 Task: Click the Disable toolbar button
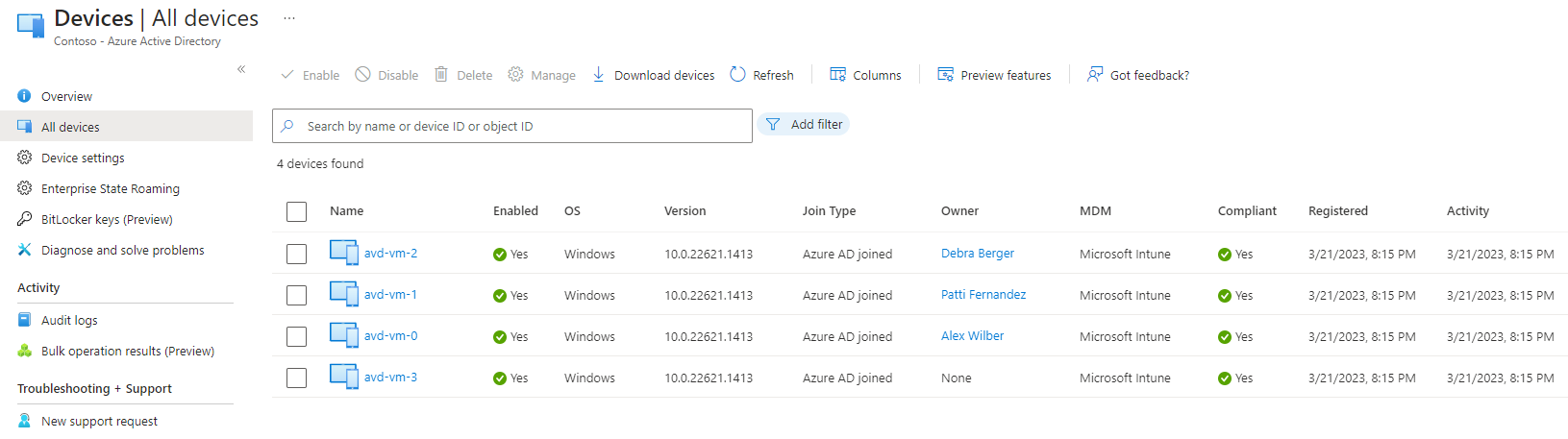point(386,75)
